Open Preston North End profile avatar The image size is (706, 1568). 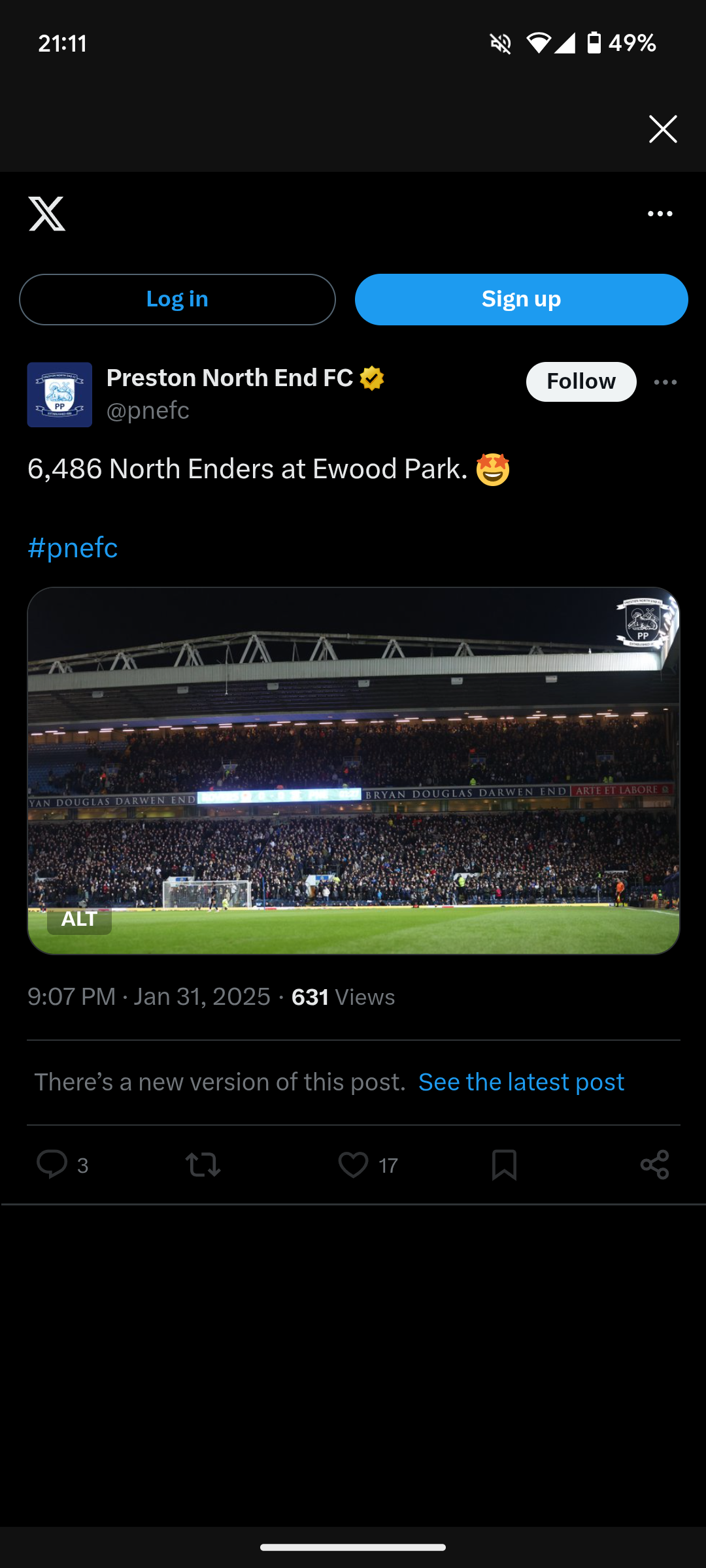(x=59, y=395)
